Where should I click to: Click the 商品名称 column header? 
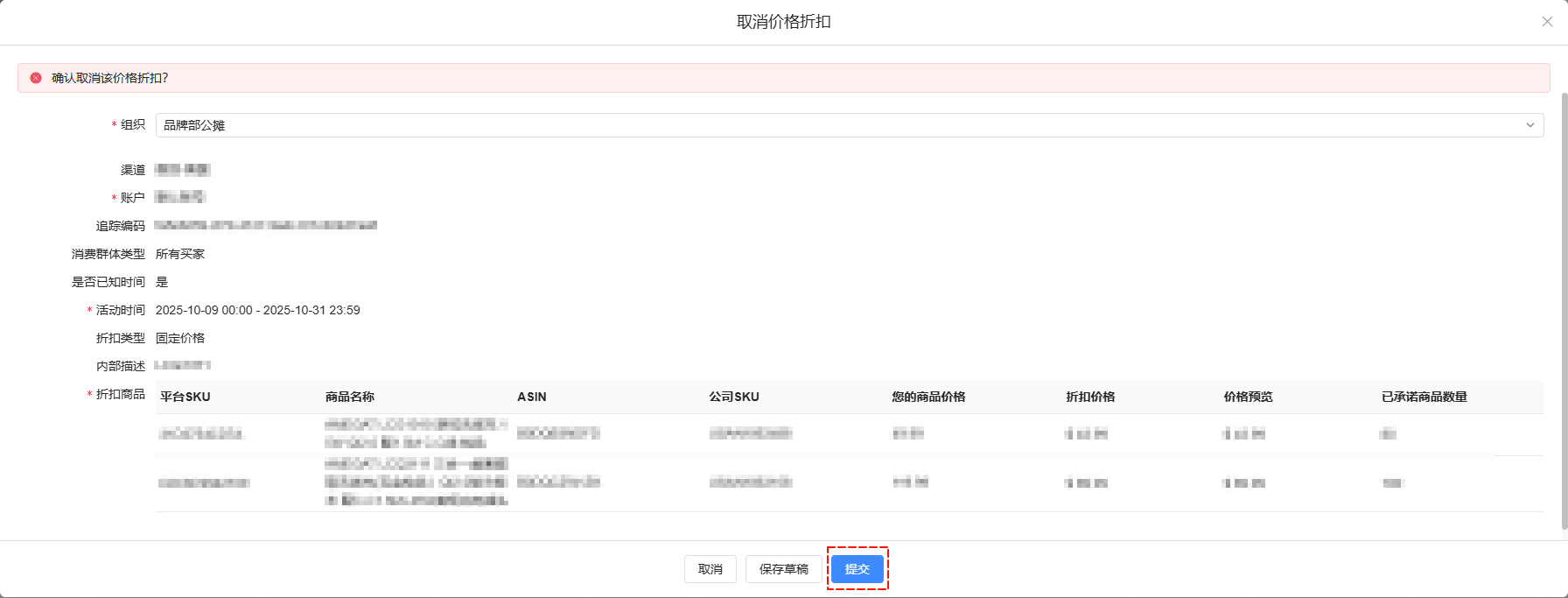(350, 397)
